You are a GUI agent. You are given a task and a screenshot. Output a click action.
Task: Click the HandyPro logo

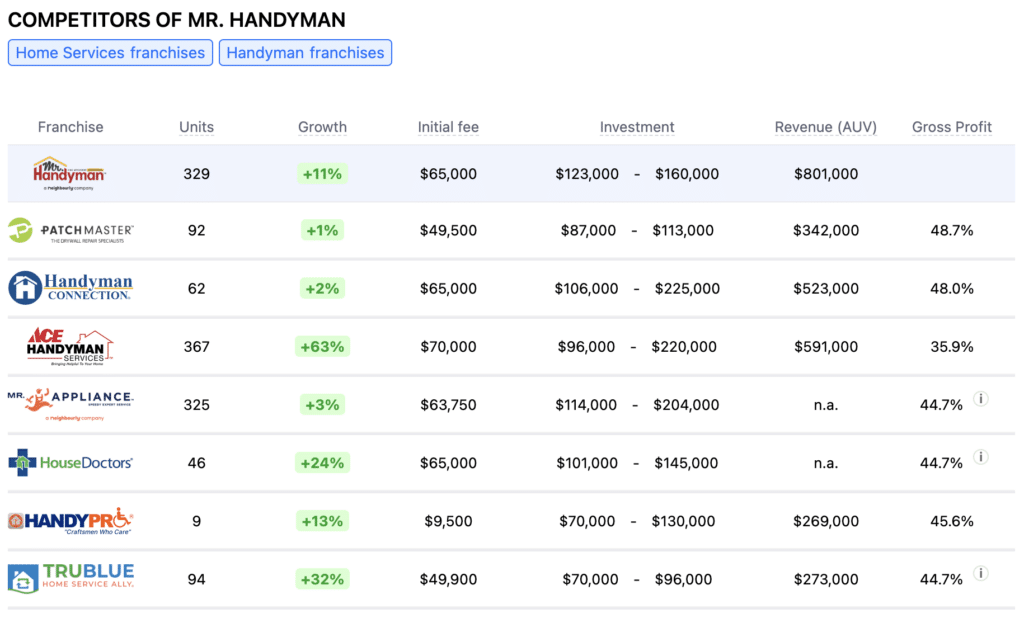pyautogui.click(x=71, y=521)
